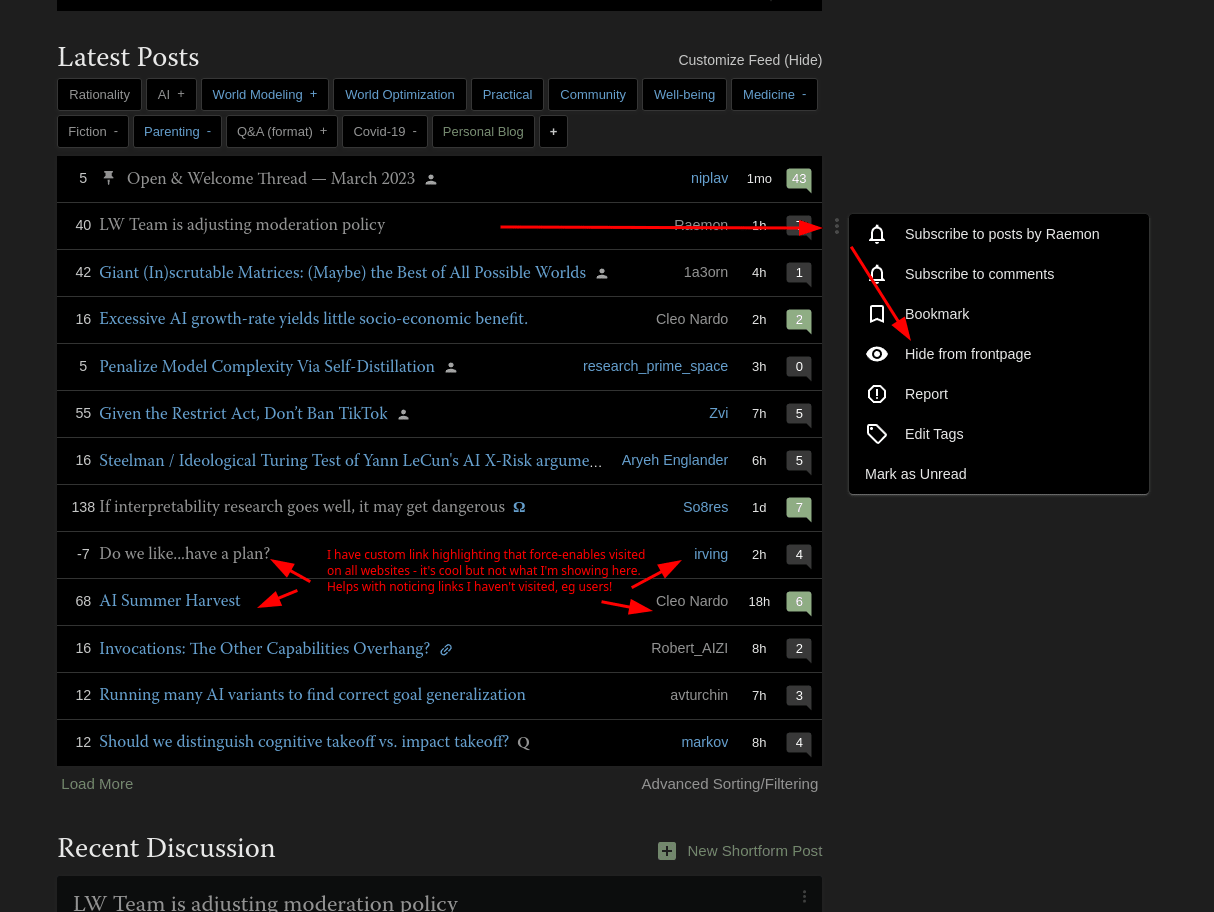The height and width of the screenshot is (912, 1214).
Task: Click the bell icon for Subscribe to posts by Raemon
Action: pyautogui.click(x=877, y=234)
